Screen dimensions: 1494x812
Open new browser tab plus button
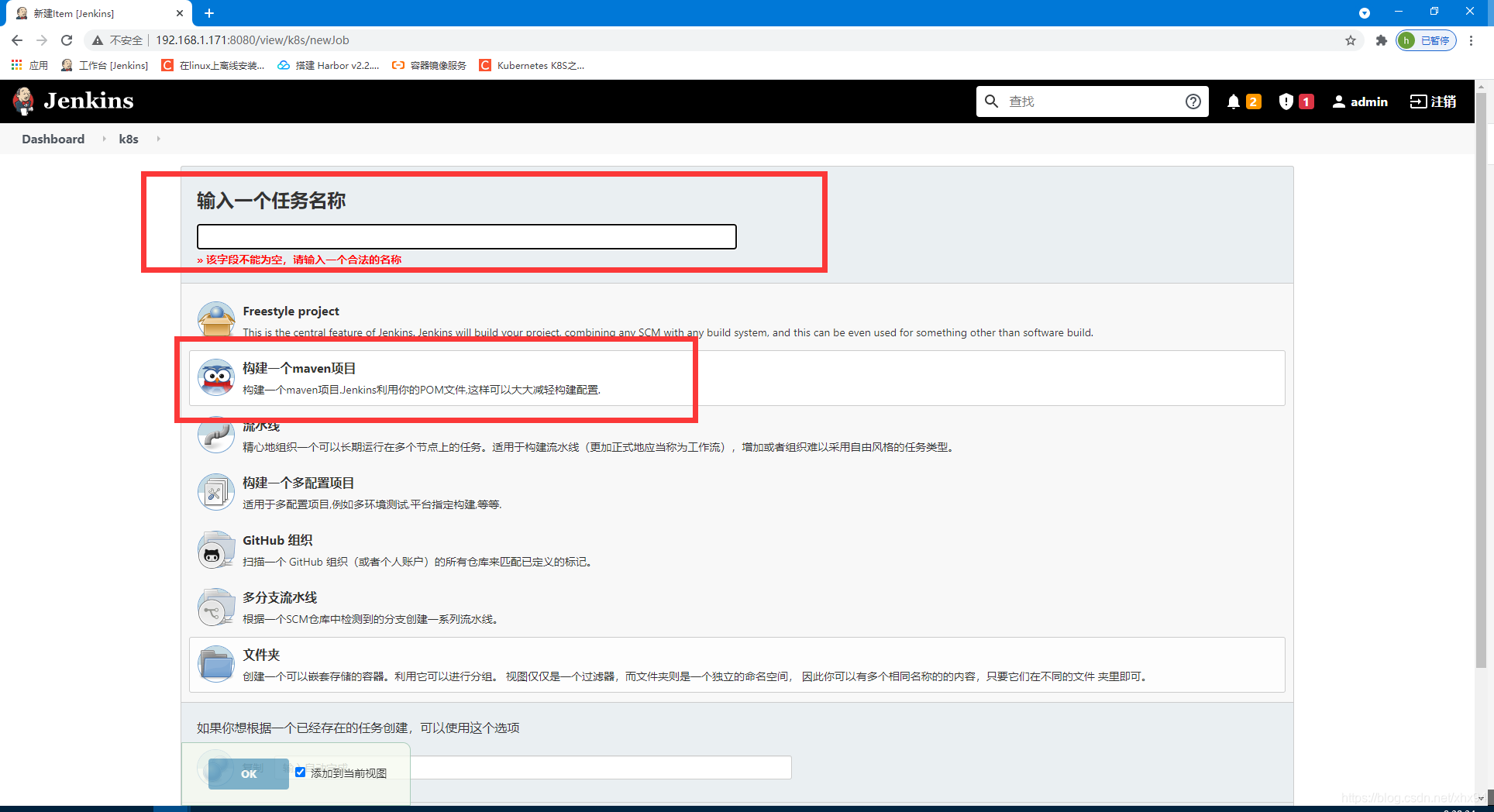tap(209, 13)
